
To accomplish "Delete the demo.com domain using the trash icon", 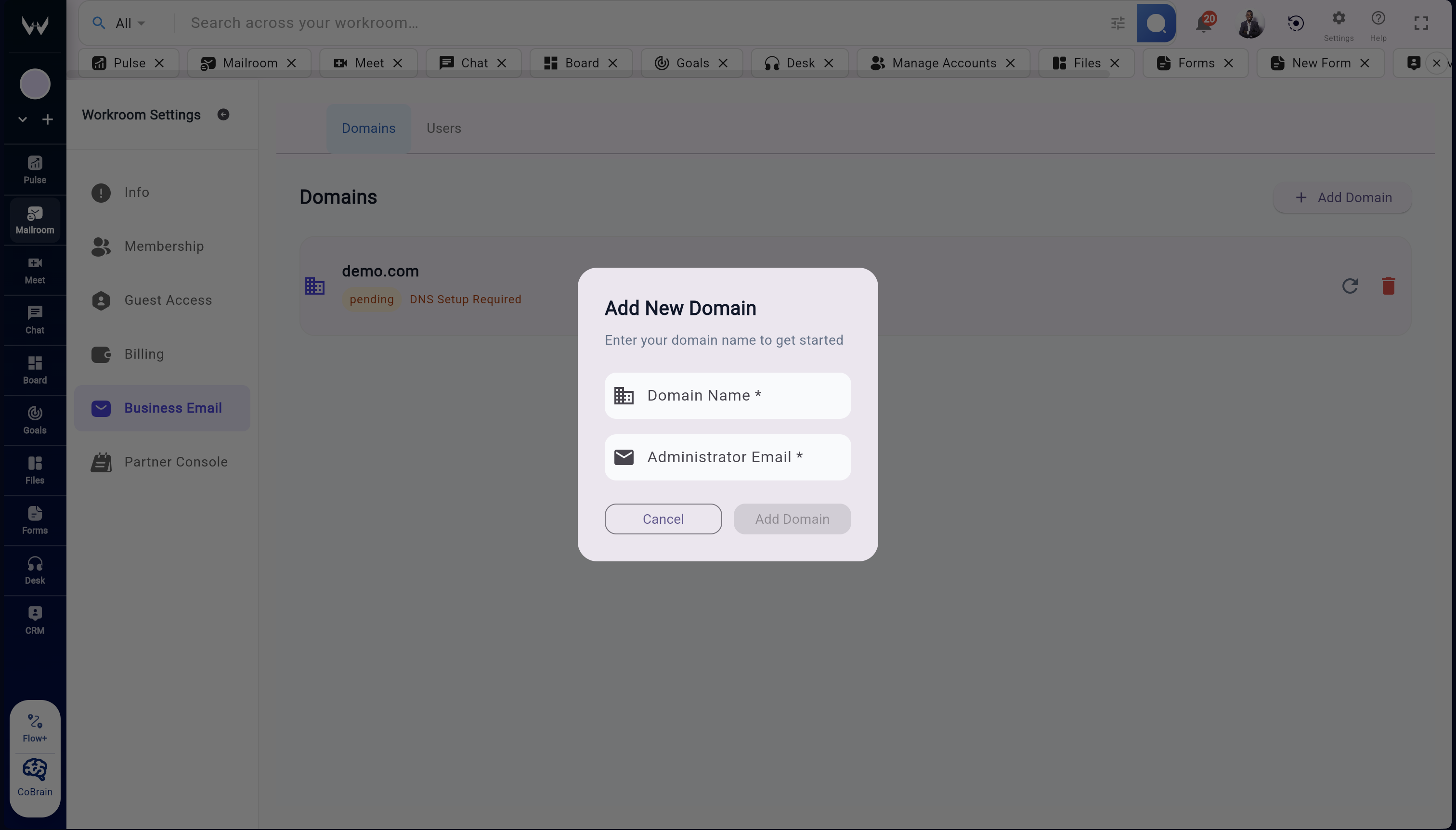I will click(1388, 286).
